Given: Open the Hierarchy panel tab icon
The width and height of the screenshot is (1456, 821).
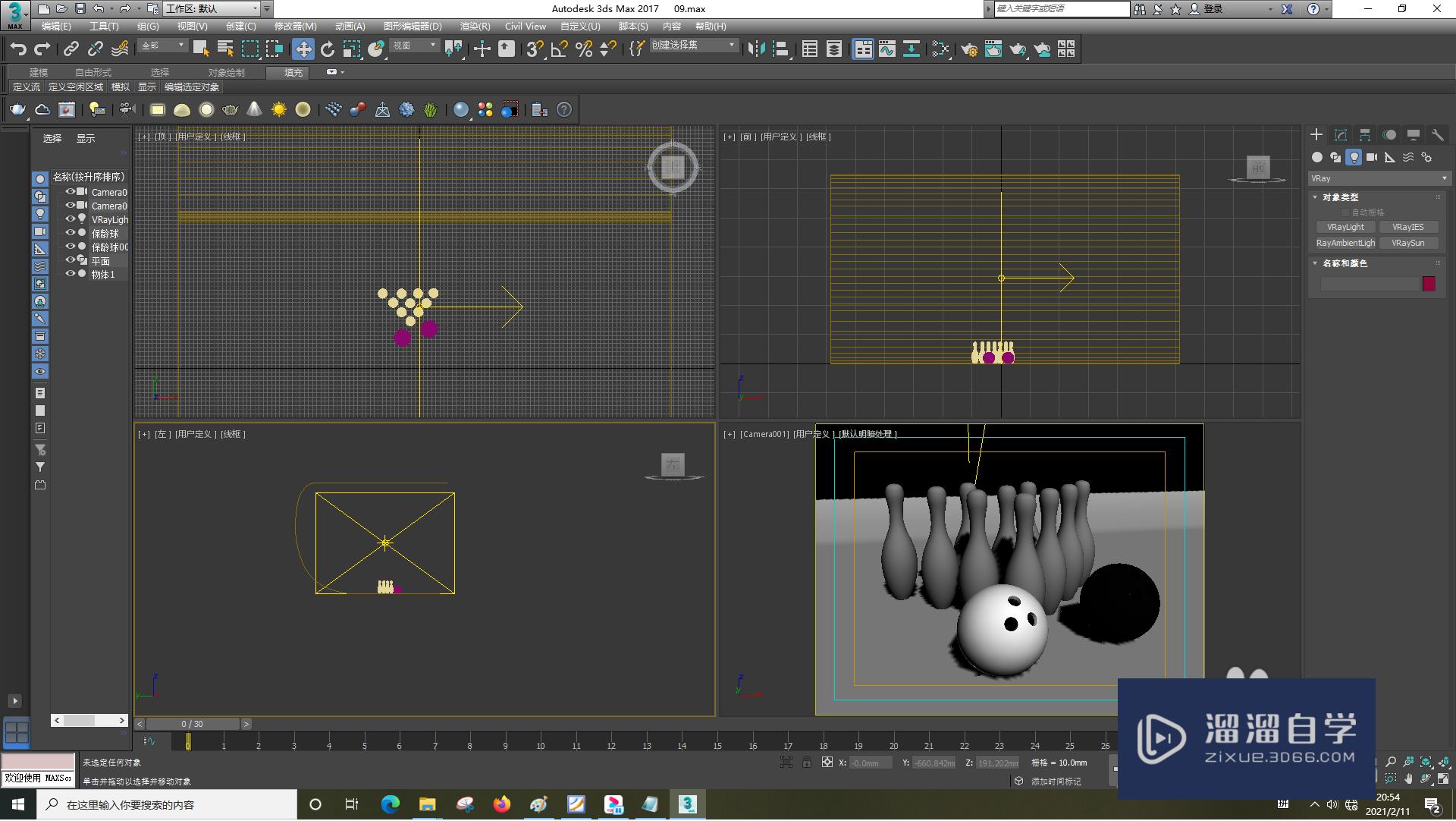Looking at the screenshot, I should (1365, 135).
